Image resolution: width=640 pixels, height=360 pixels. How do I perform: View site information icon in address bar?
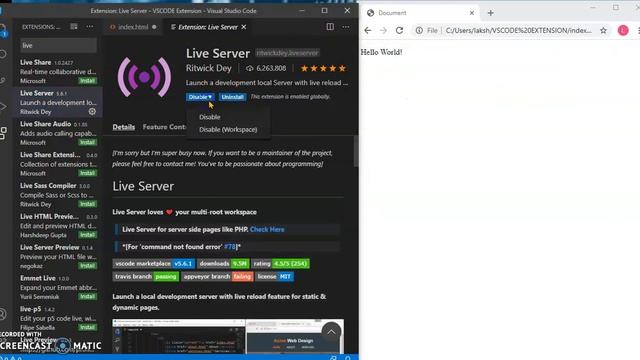click(419, 30)
